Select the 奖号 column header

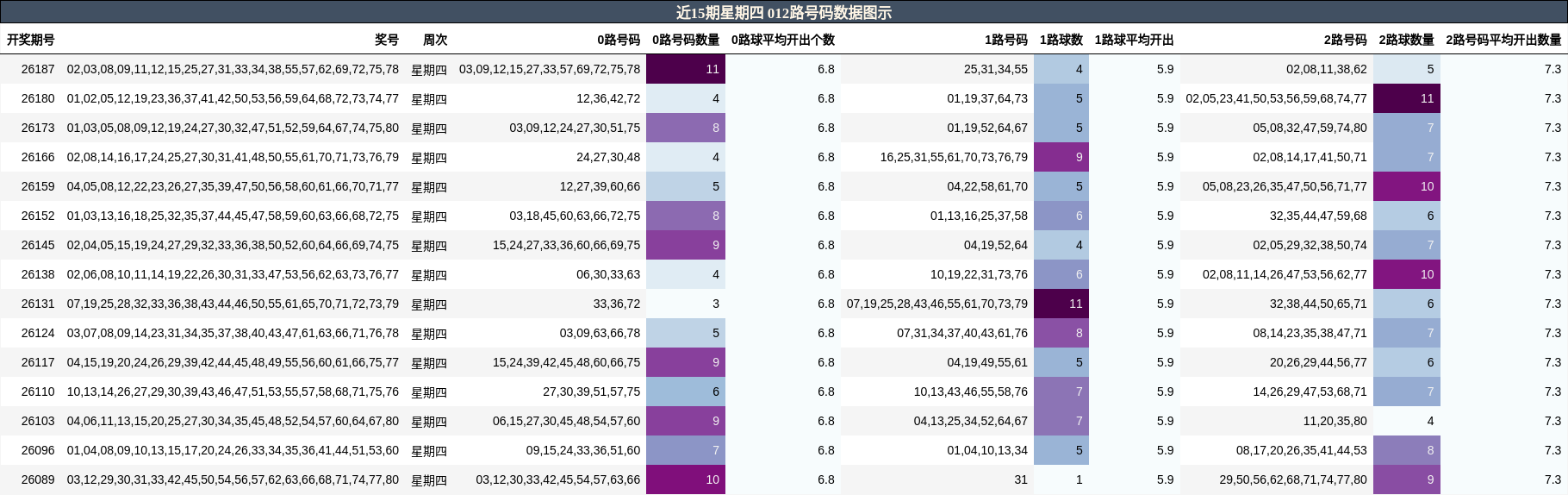(387, 40)
